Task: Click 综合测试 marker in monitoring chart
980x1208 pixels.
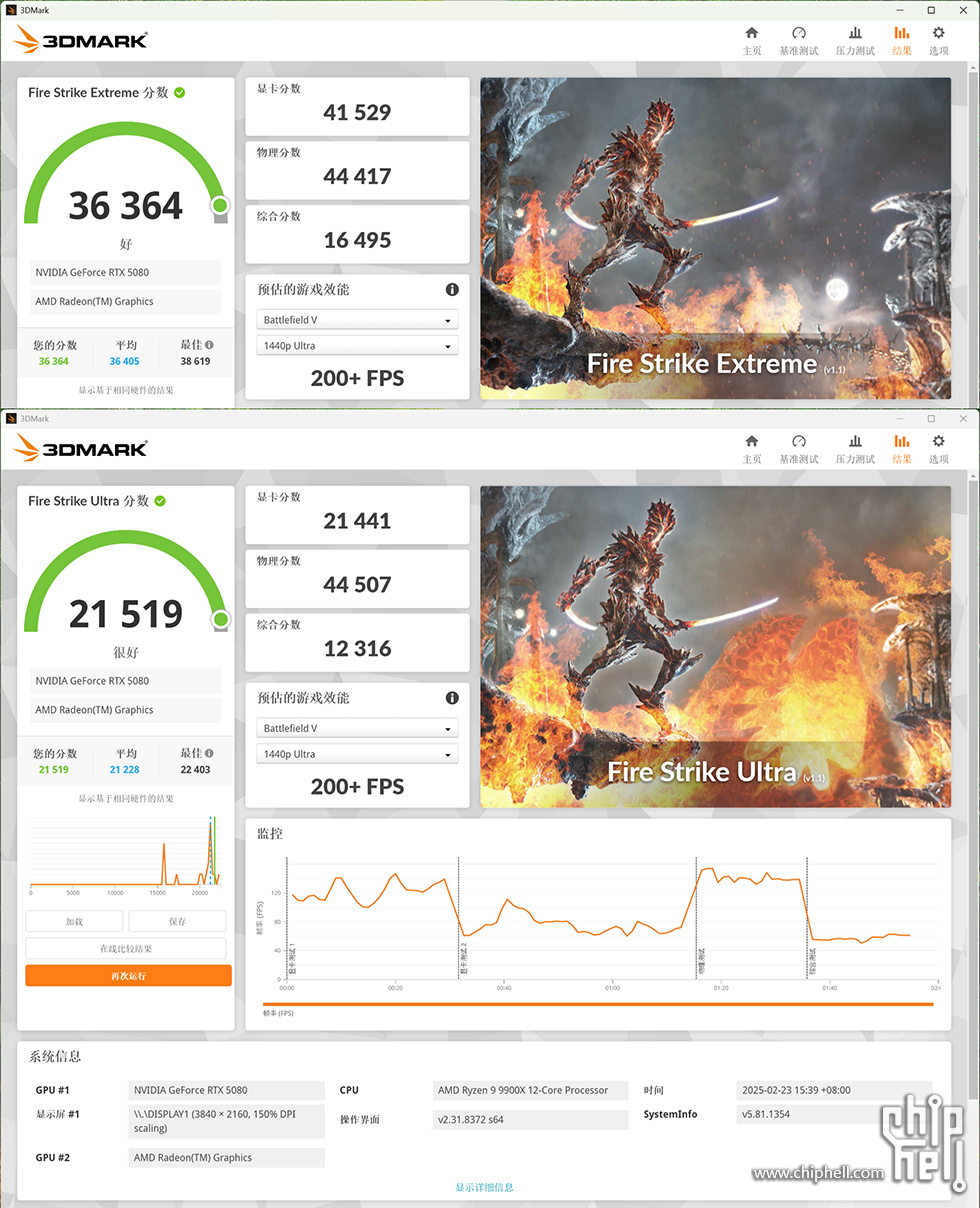Action: [x=812, y=962]
